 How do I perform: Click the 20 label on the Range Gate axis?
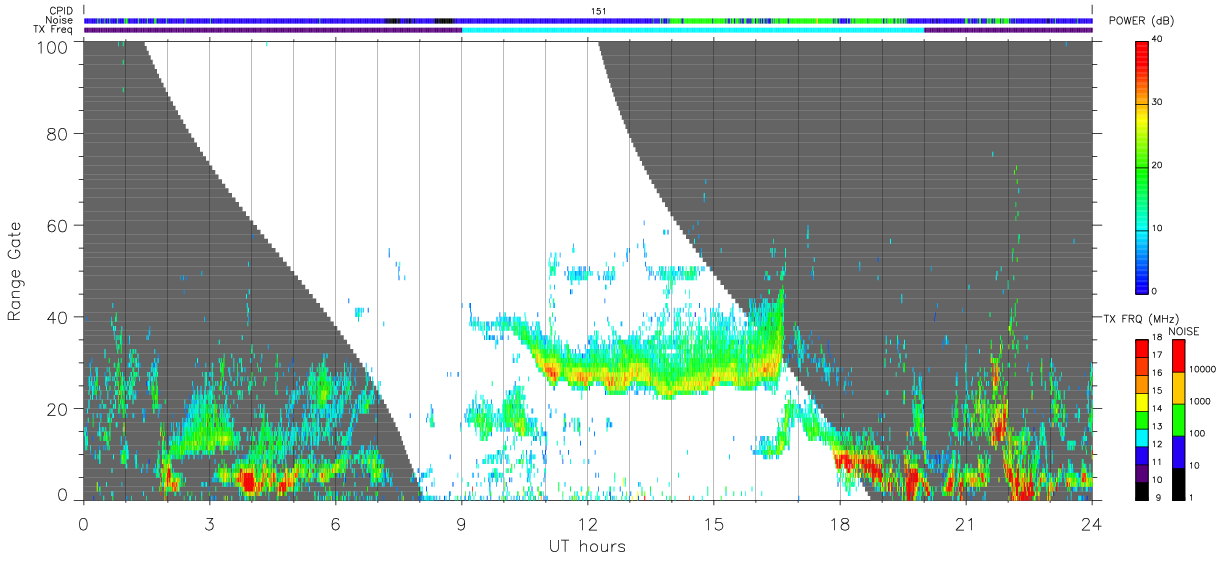click(x=59, y=408)
